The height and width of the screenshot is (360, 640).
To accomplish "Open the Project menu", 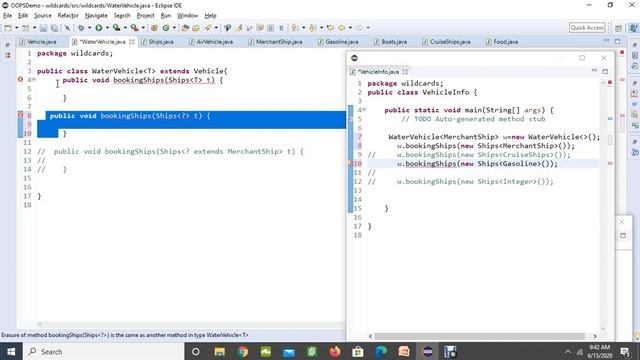I will coord(145,16).
